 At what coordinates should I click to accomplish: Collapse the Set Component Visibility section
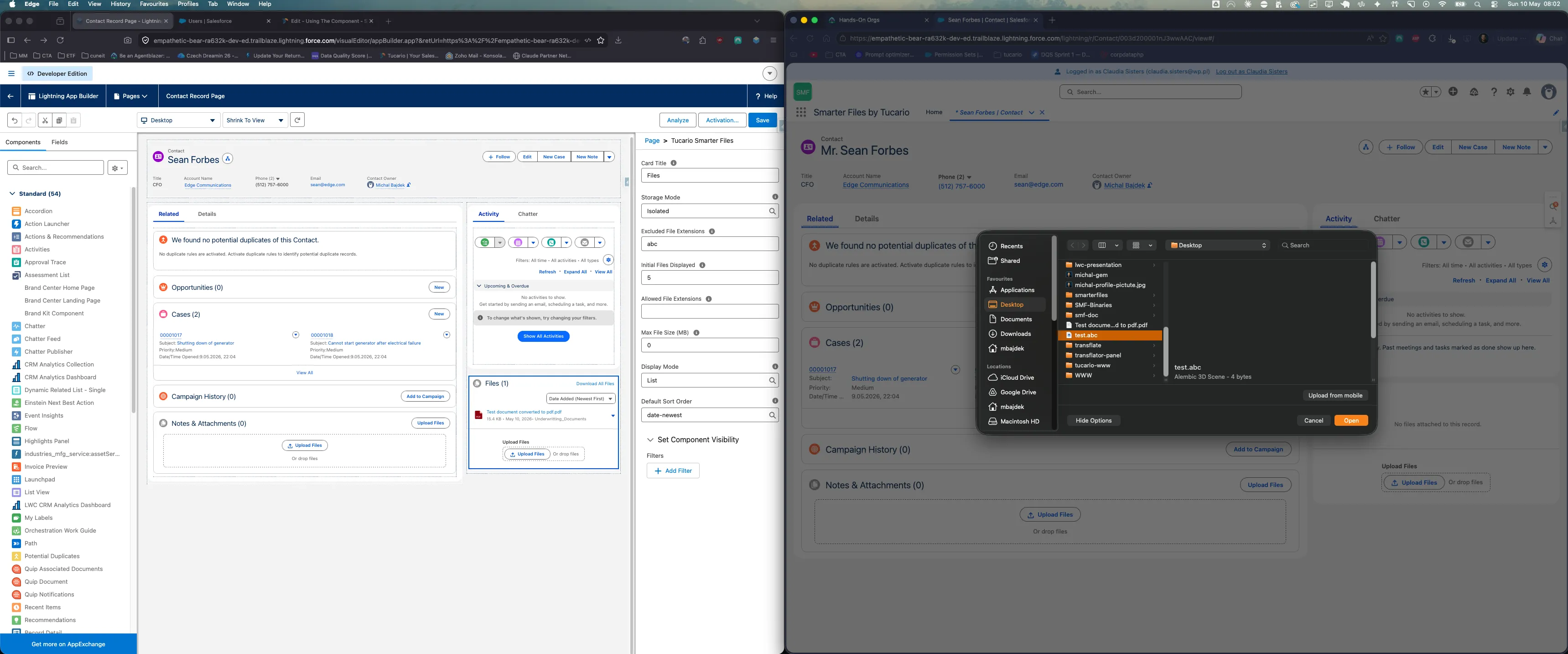point(650,439)
